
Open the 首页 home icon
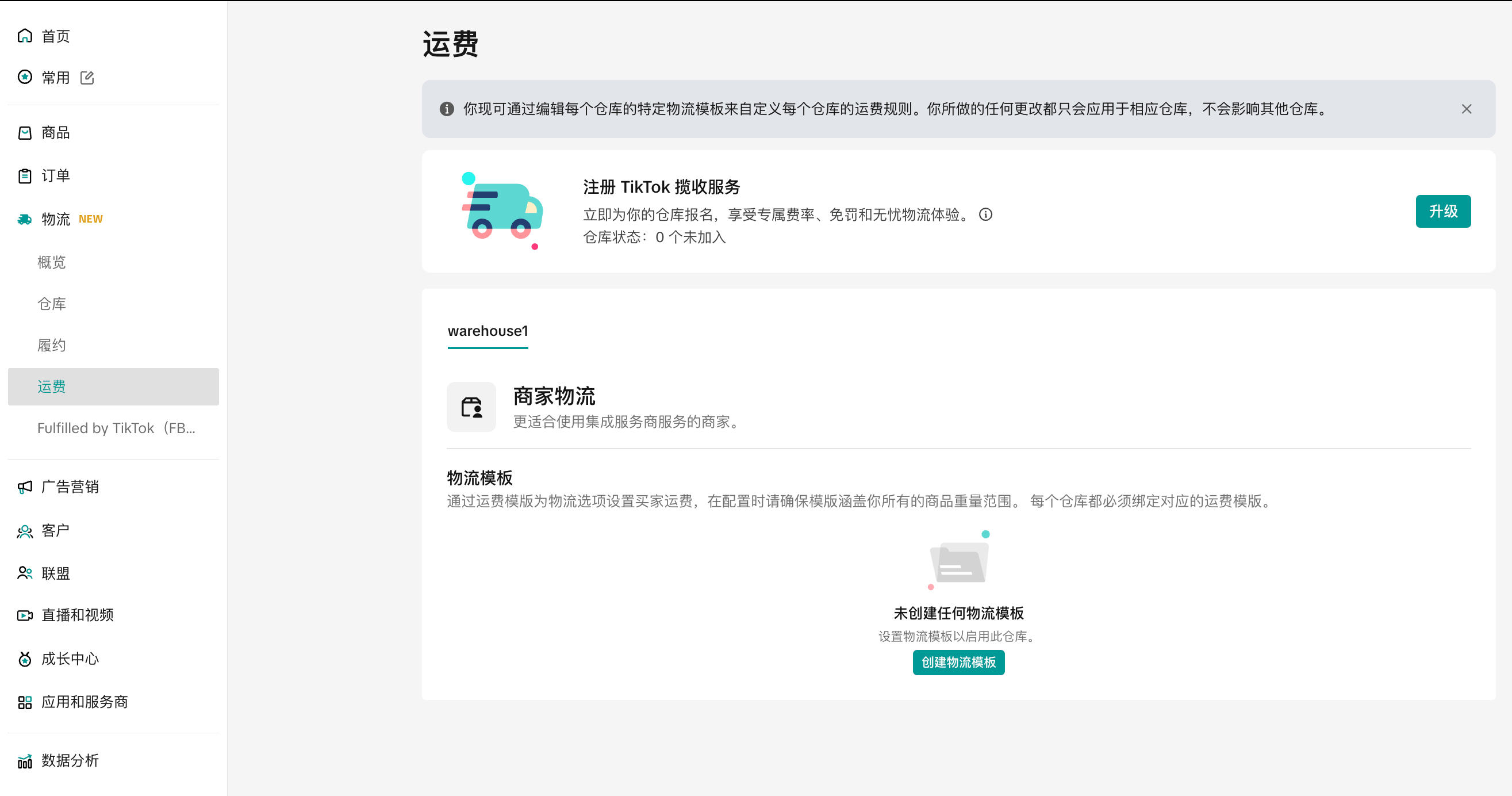click(x=25, y=36)
